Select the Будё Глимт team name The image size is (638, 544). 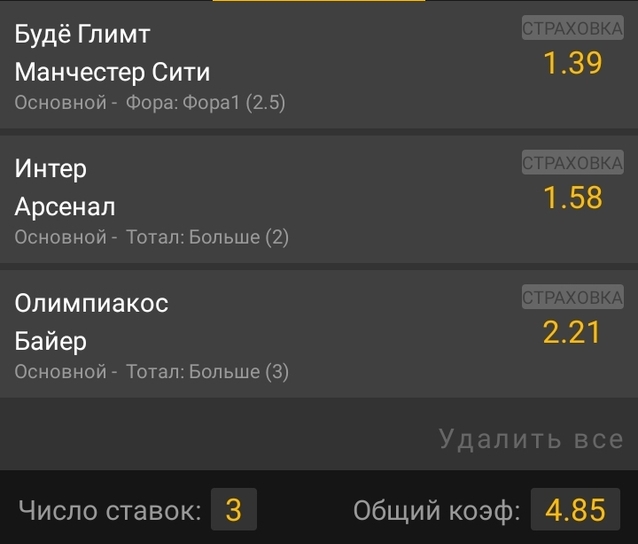click(x=82, y=35)
